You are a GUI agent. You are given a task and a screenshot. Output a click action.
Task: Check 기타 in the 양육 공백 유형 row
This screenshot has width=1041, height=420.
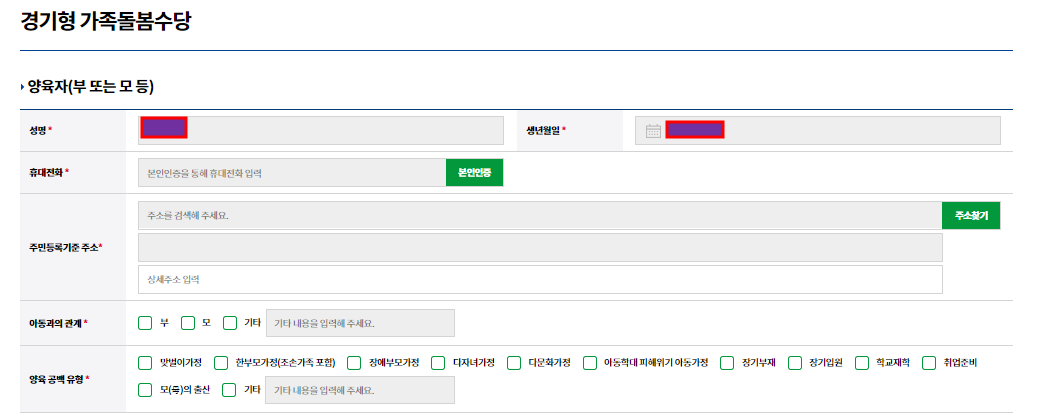(x=229, y=390)
